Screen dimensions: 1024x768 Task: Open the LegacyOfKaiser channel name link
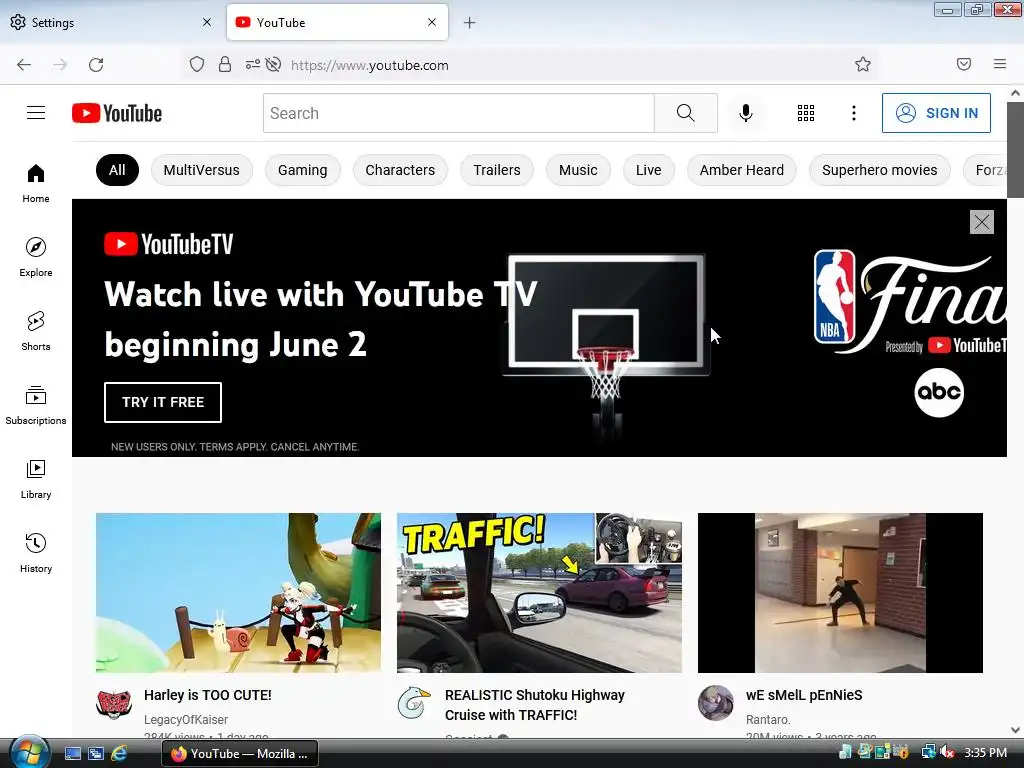pyautogui.click(x=185, y=719)
